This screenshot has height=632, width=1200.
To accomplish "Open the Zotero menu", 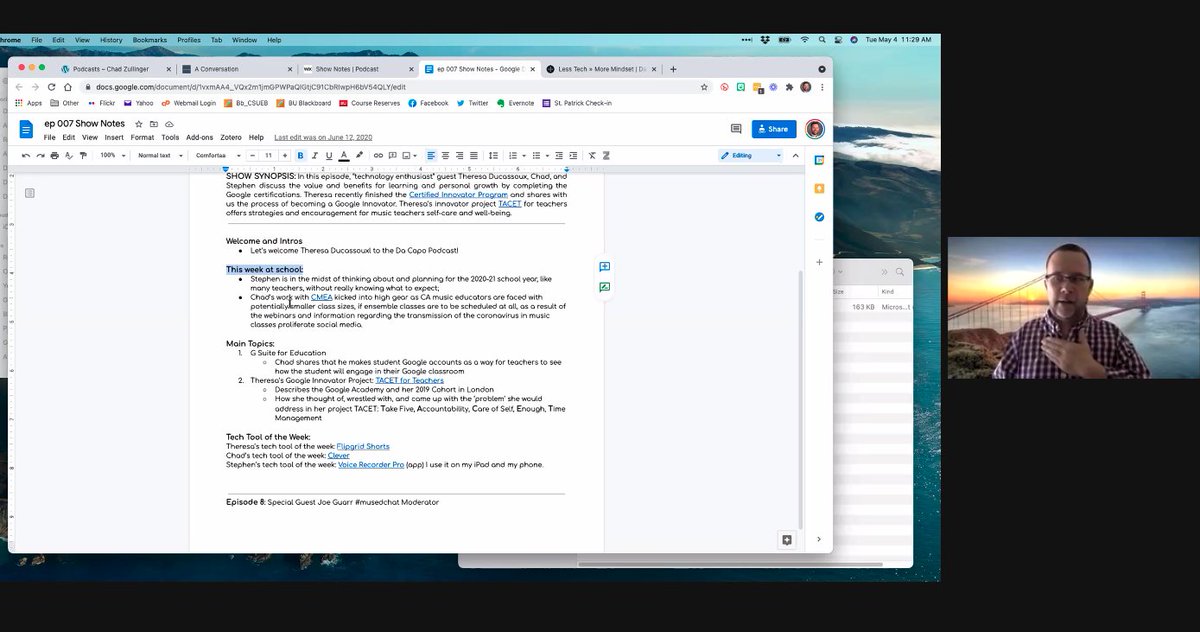I will pyautogui.click(x=231, y=137).
